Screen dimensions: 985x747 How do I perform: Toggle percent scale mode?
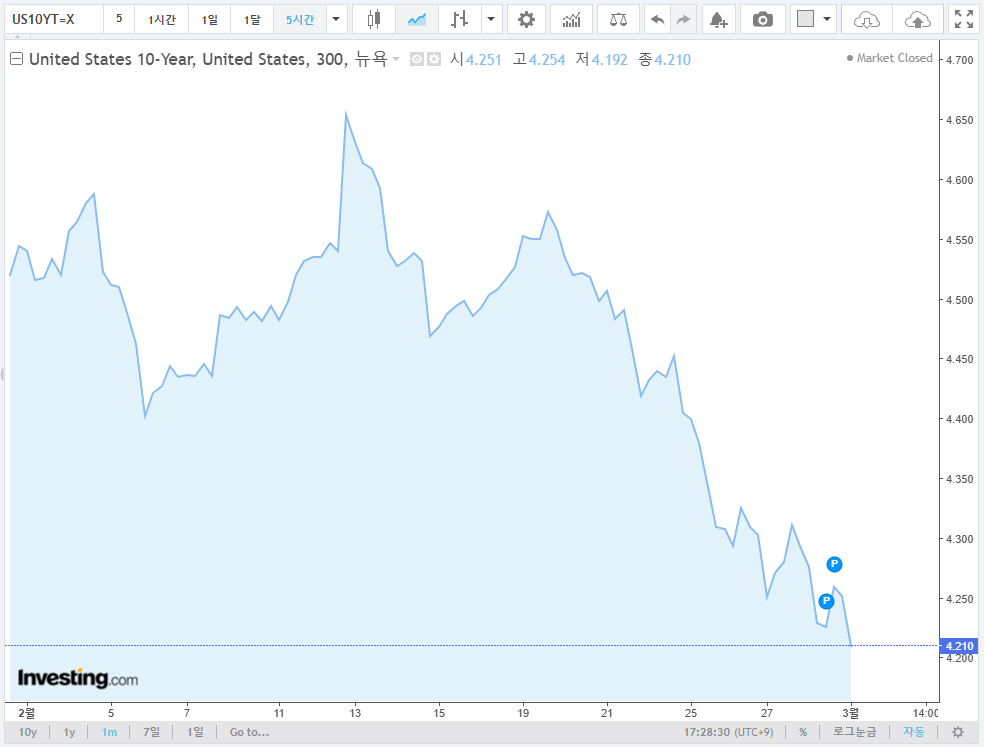803,732
